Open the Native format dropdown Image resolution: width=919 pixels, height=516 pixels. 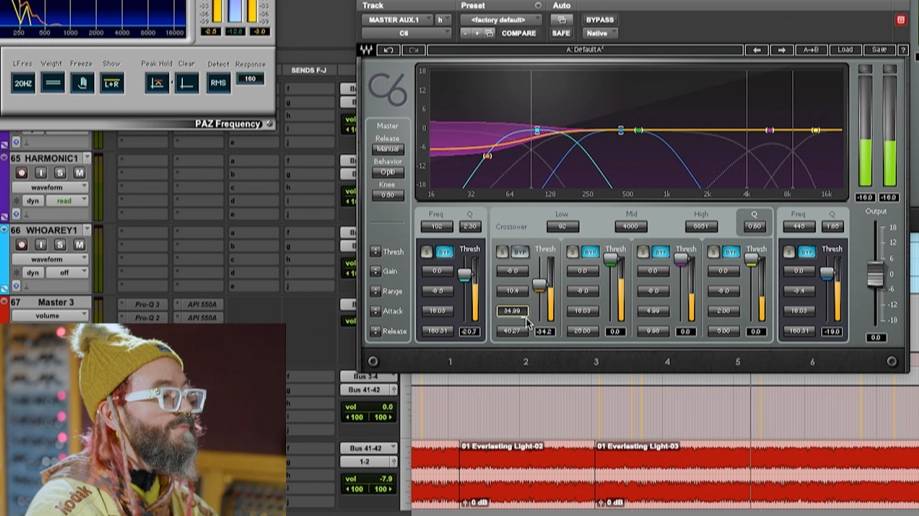point(600,33)
